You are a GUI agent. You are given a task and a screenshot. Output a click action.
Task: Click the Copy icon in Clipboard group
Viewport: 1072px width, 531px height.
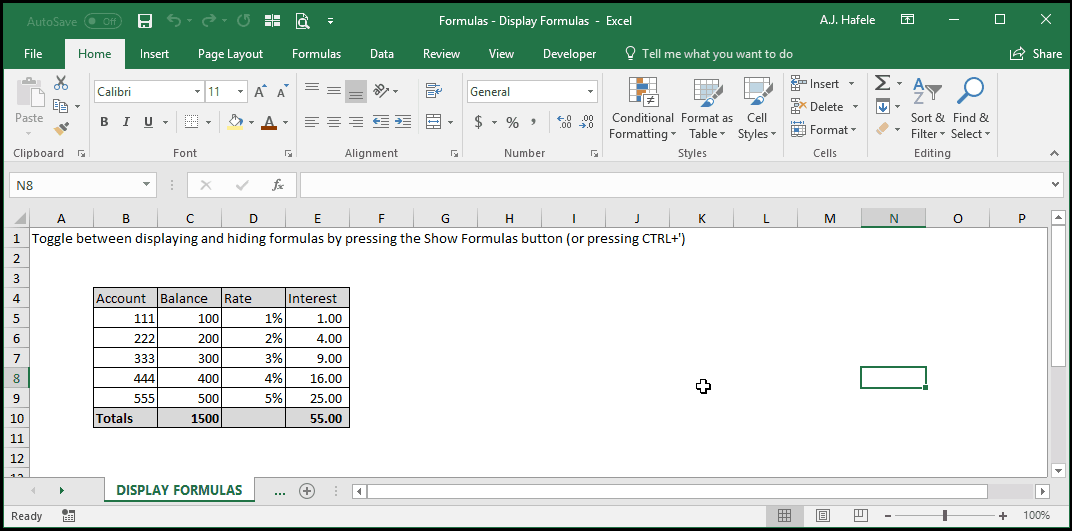pyautogui.click(x=61, y=106)
